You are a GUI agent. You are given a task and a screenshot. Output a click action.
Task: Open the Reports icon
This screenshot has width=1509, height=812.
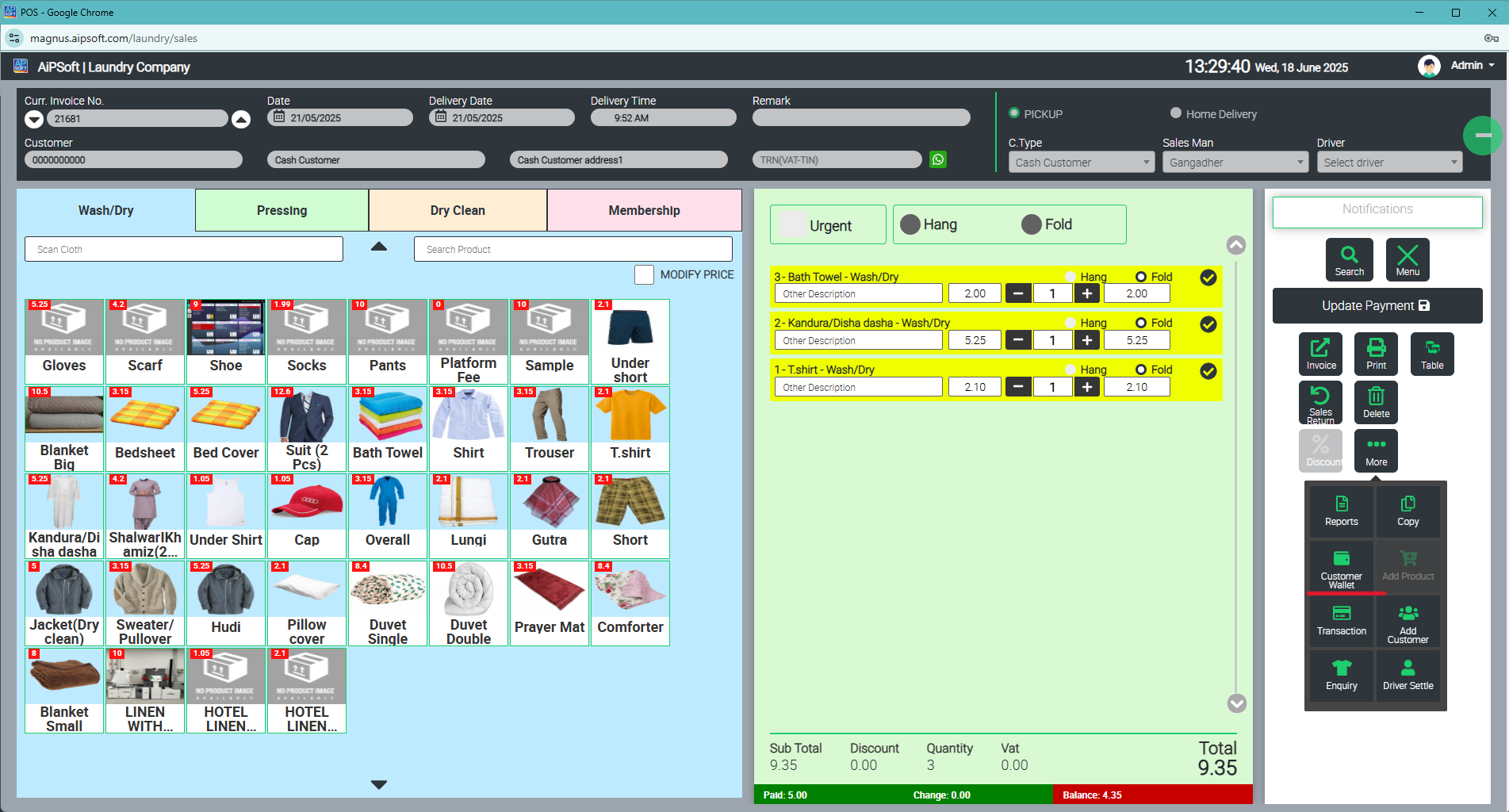pyautogui.click(x=1341, y=511)
